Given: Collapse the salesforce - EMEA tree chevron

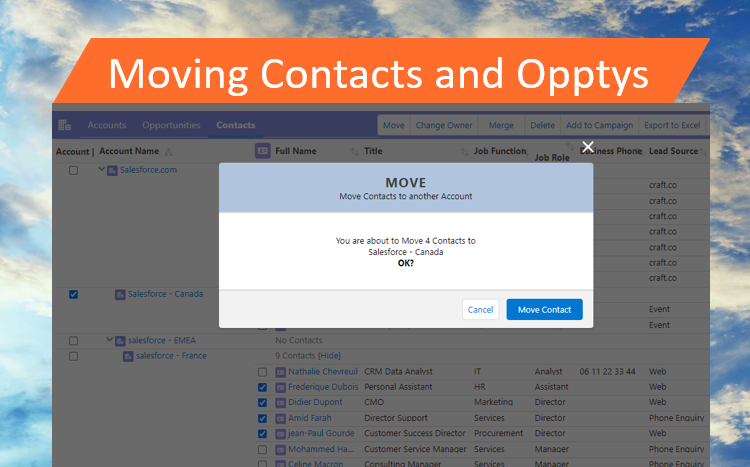Looking at the screenshot, I should (x=108, y=340).
